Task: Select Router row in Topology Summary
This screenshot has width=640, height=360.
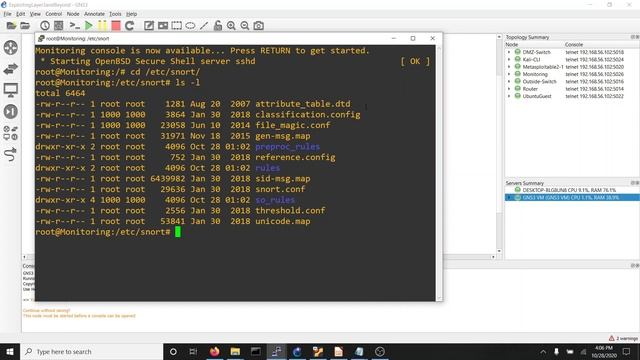Action: 572,89
